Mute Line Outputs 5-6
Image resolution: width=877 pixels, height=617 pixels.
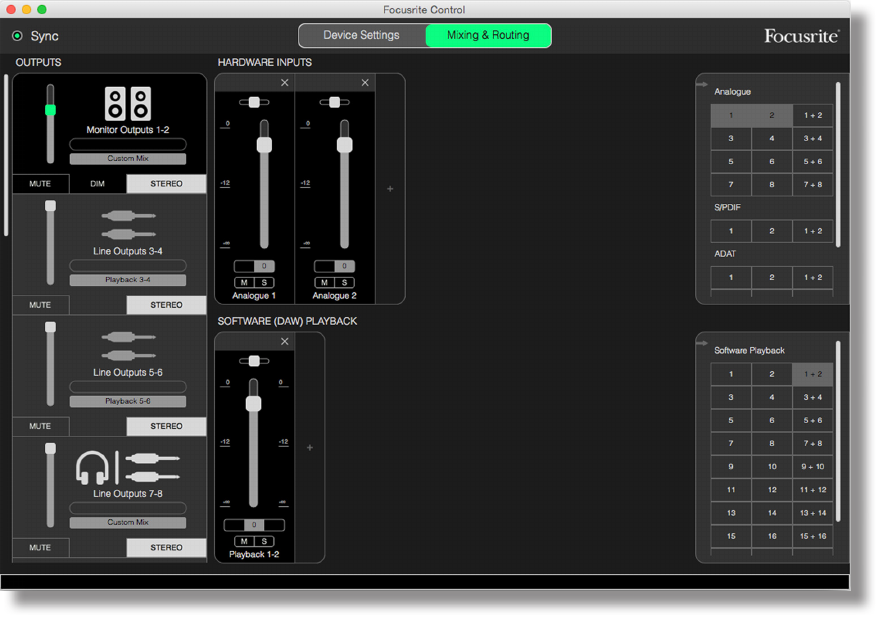coord(40,426)
